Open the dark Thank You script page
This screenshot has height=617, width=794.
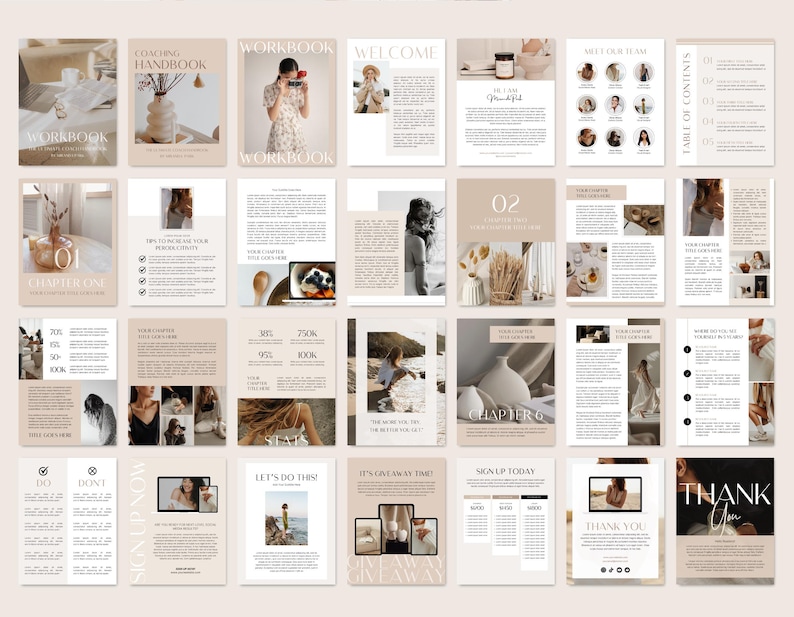pos(725,521)
